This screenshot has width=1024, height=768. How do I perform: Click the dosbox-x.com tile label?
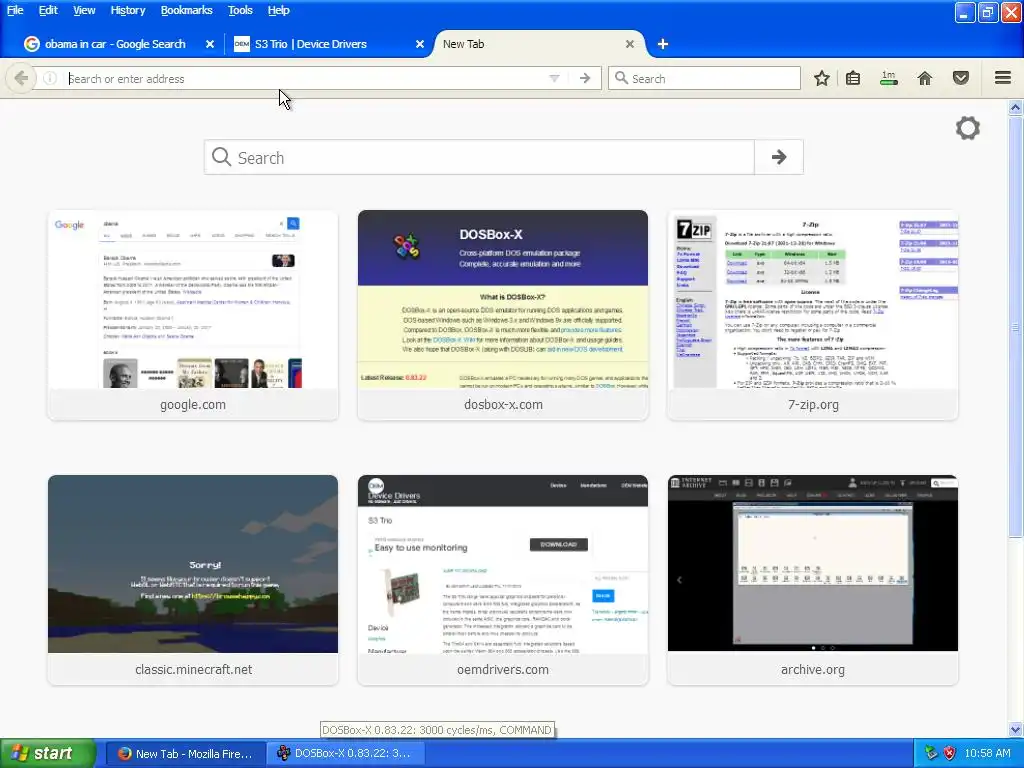(x=503, y=404)
